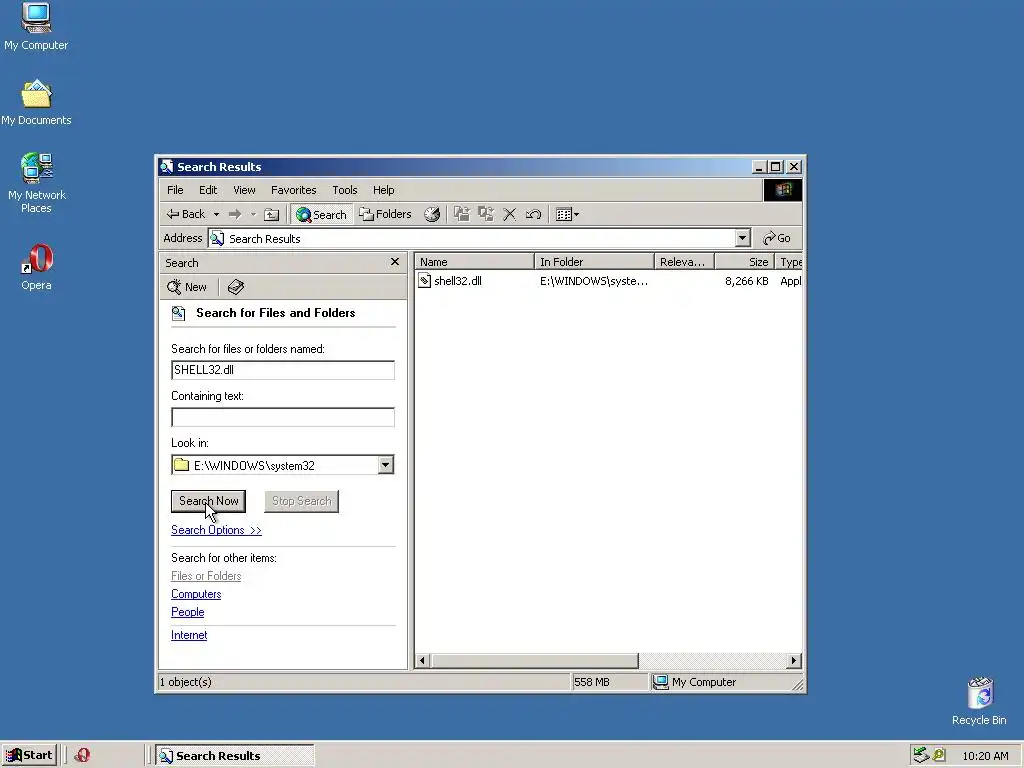Click the Move To toolbar icon
The image size is (1024, 768).
point(462,214)
